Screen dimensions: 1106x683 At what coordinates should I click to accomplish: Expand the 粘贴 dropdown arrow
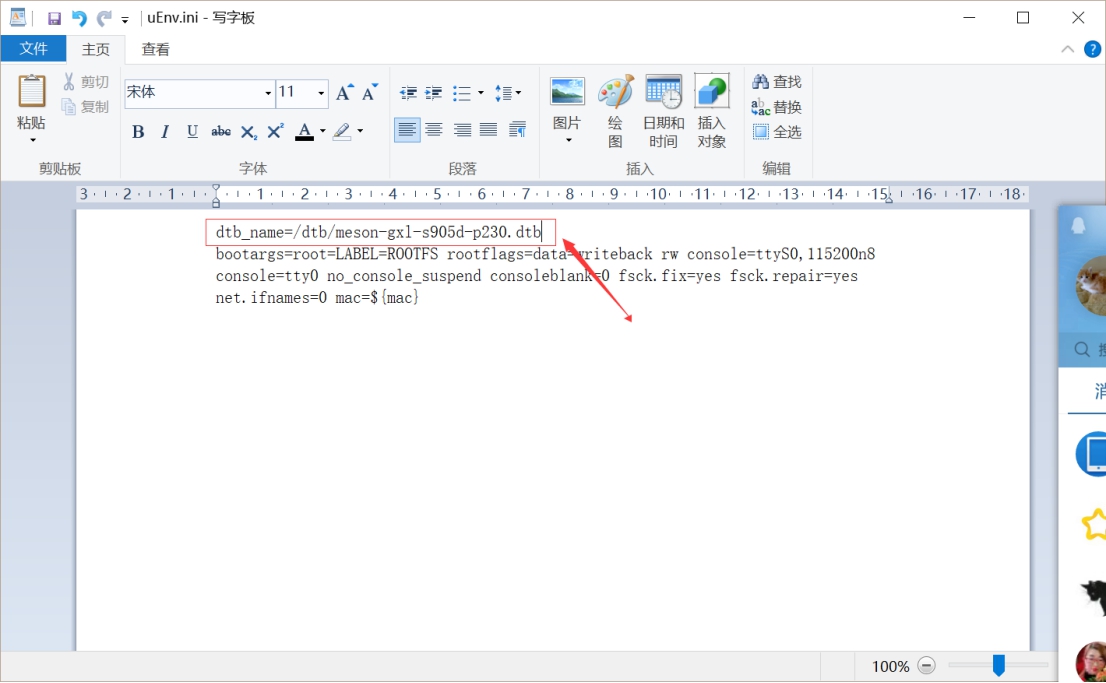(32, 140)
